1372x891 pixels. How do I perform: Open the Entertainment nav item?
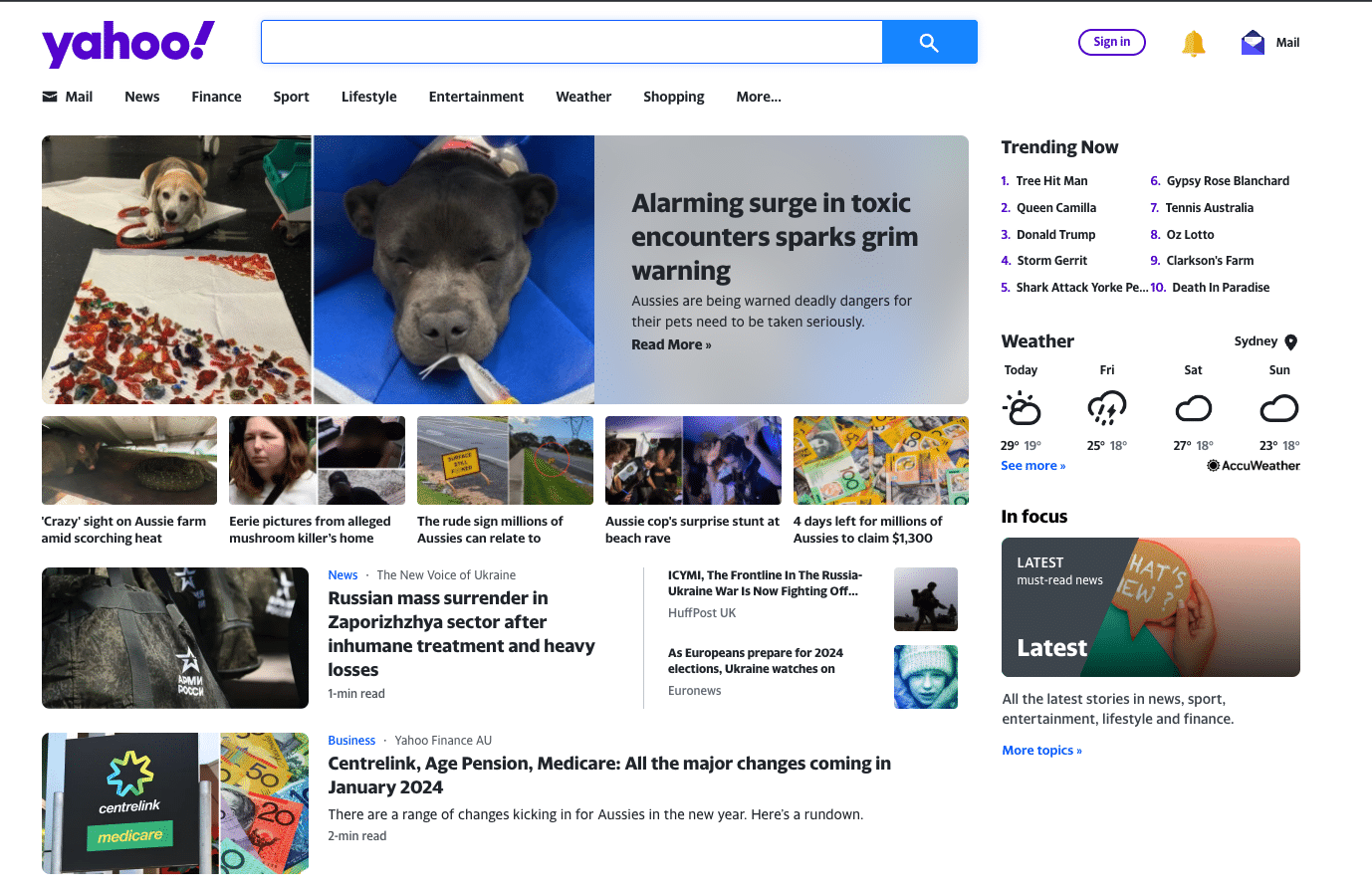(x=476, y=97)
